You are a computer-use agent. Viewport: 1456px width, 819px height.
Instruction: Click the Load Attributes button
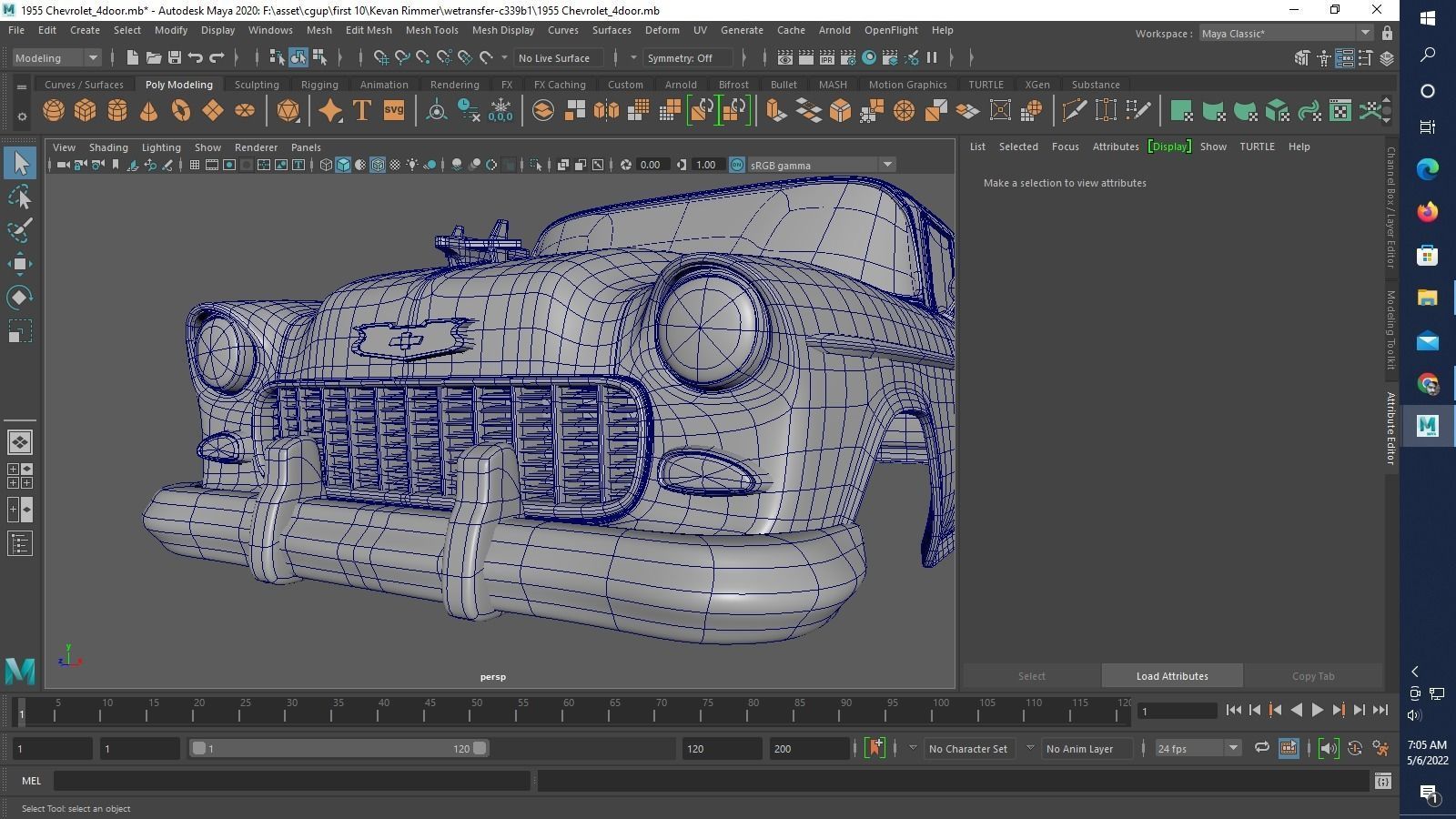[1172, 675]
